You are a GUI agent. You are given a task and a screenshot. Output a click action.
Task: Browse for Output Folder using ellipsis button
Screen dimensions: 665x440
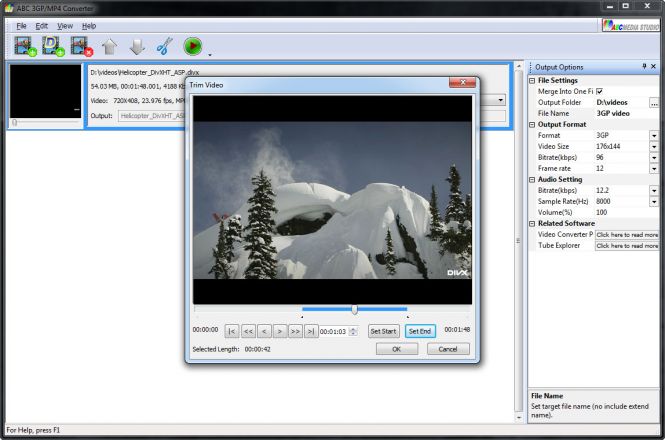tap(654, 102)
